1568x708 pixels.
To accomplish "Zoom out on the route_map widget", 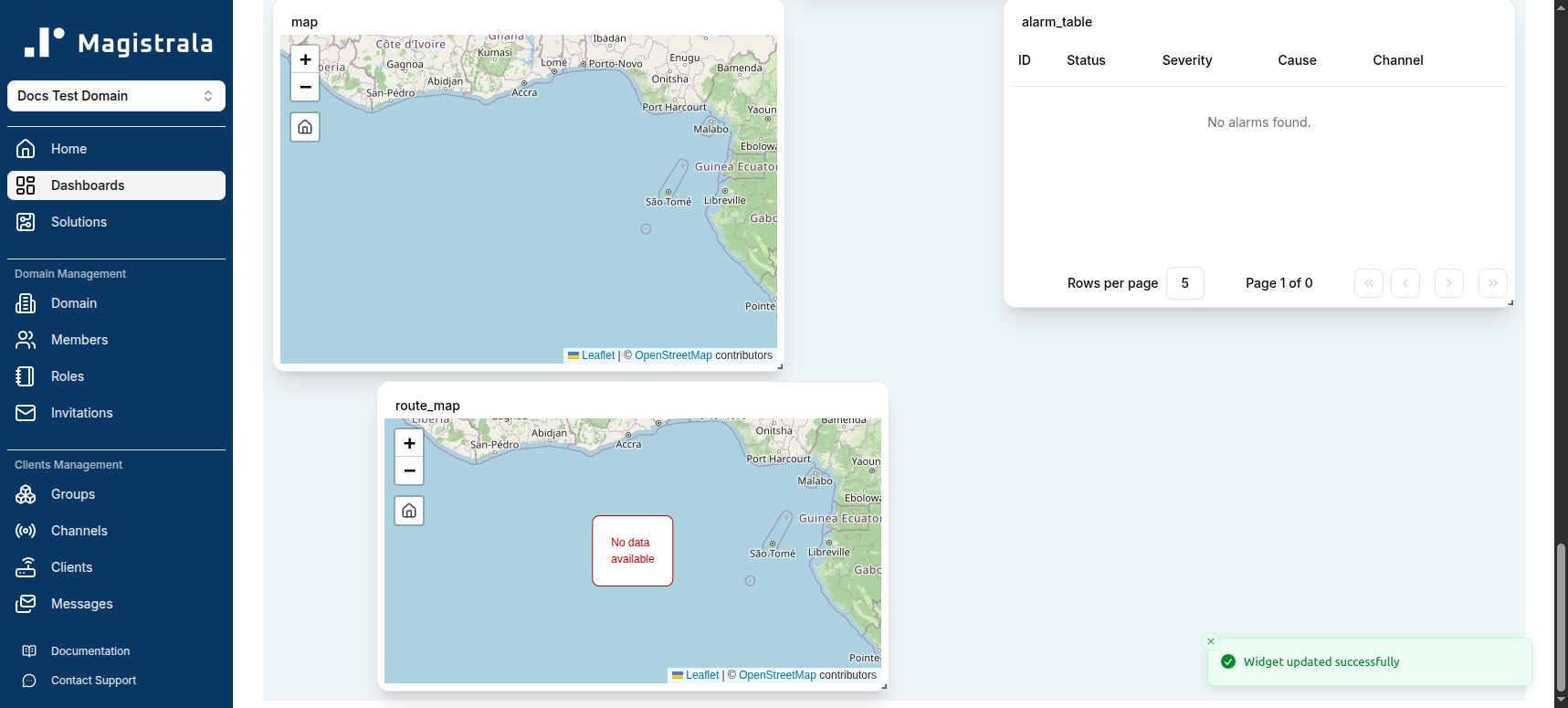I will click(x=409, y=470).
